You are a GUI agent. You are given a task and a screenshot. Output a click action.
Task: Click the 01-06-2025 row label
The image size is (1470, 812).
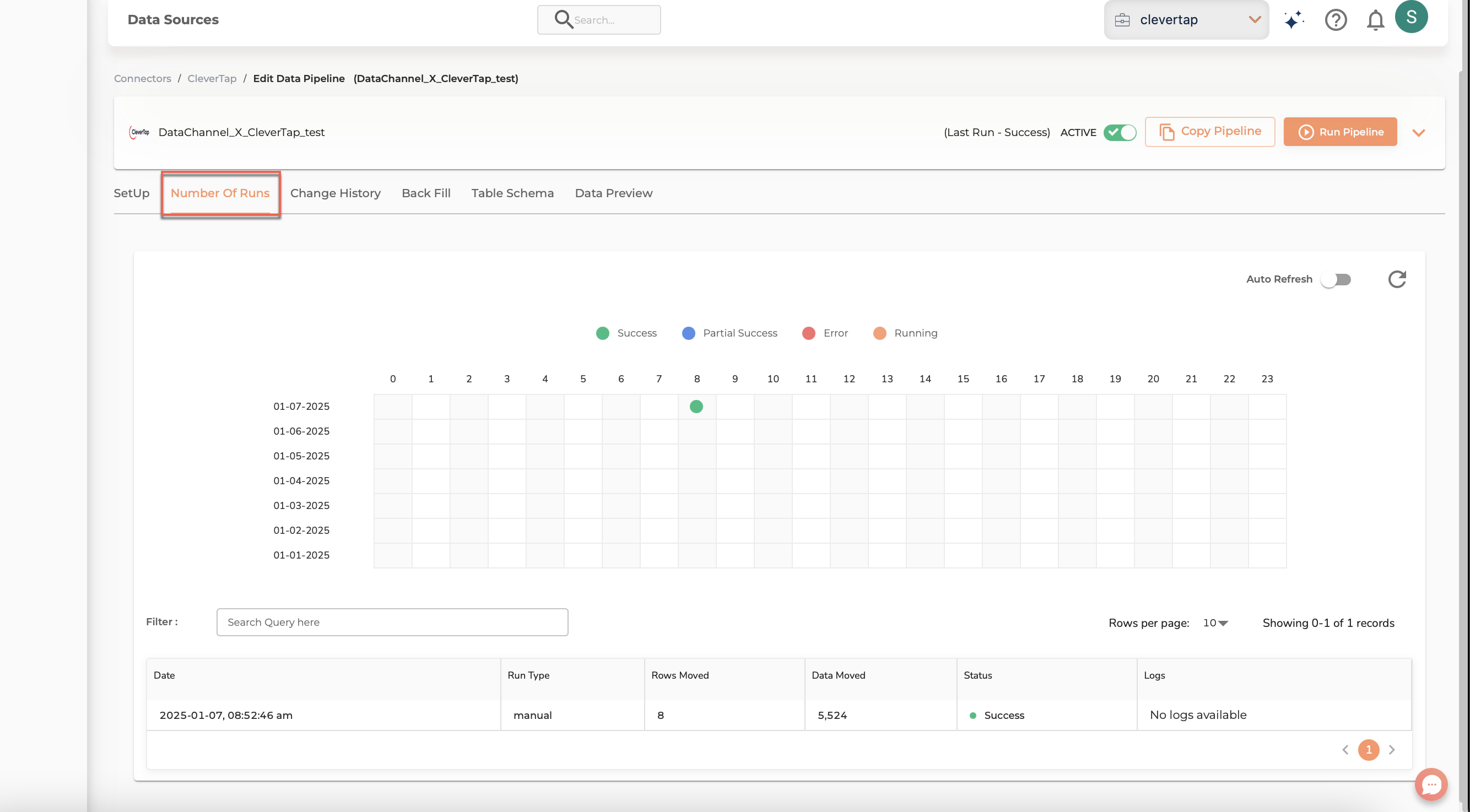pos(301,431)
